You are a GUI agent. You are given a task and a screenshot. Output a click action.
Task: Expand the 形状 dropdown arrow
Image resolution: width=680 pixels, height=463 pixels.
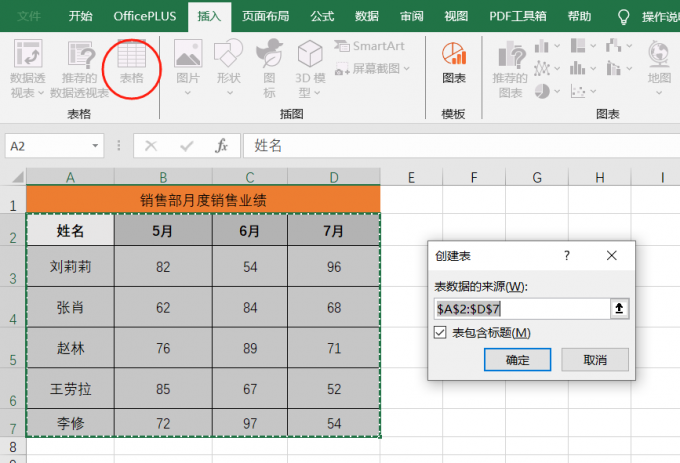point(230,92)
